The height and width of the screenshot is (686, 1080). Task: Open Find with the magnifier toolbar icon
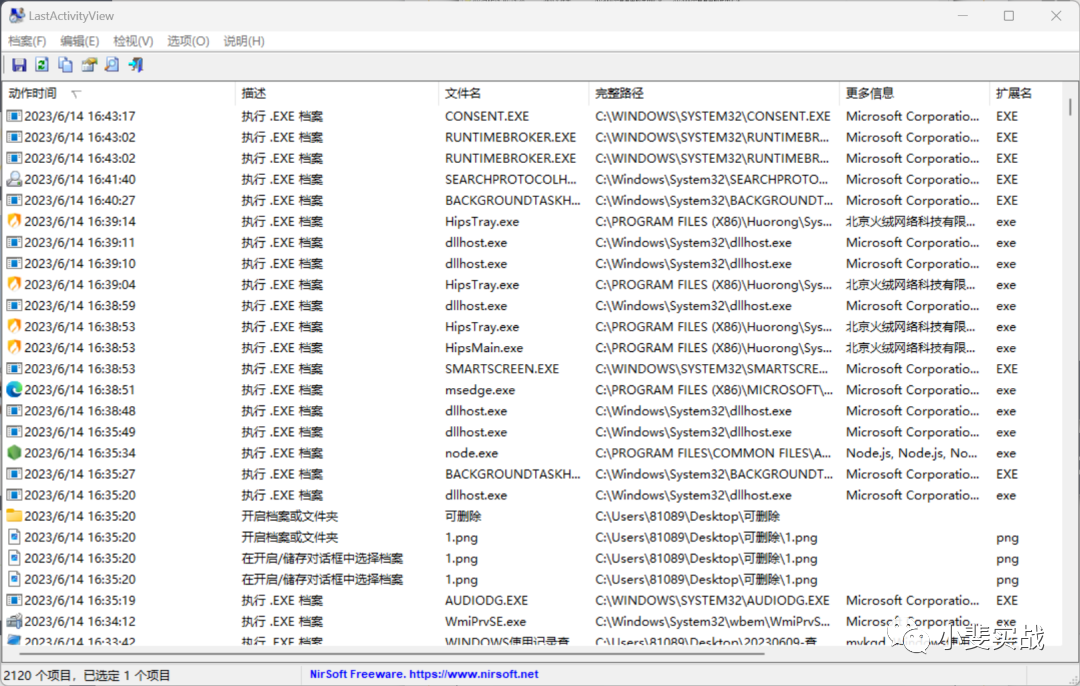tap(112, 65)
